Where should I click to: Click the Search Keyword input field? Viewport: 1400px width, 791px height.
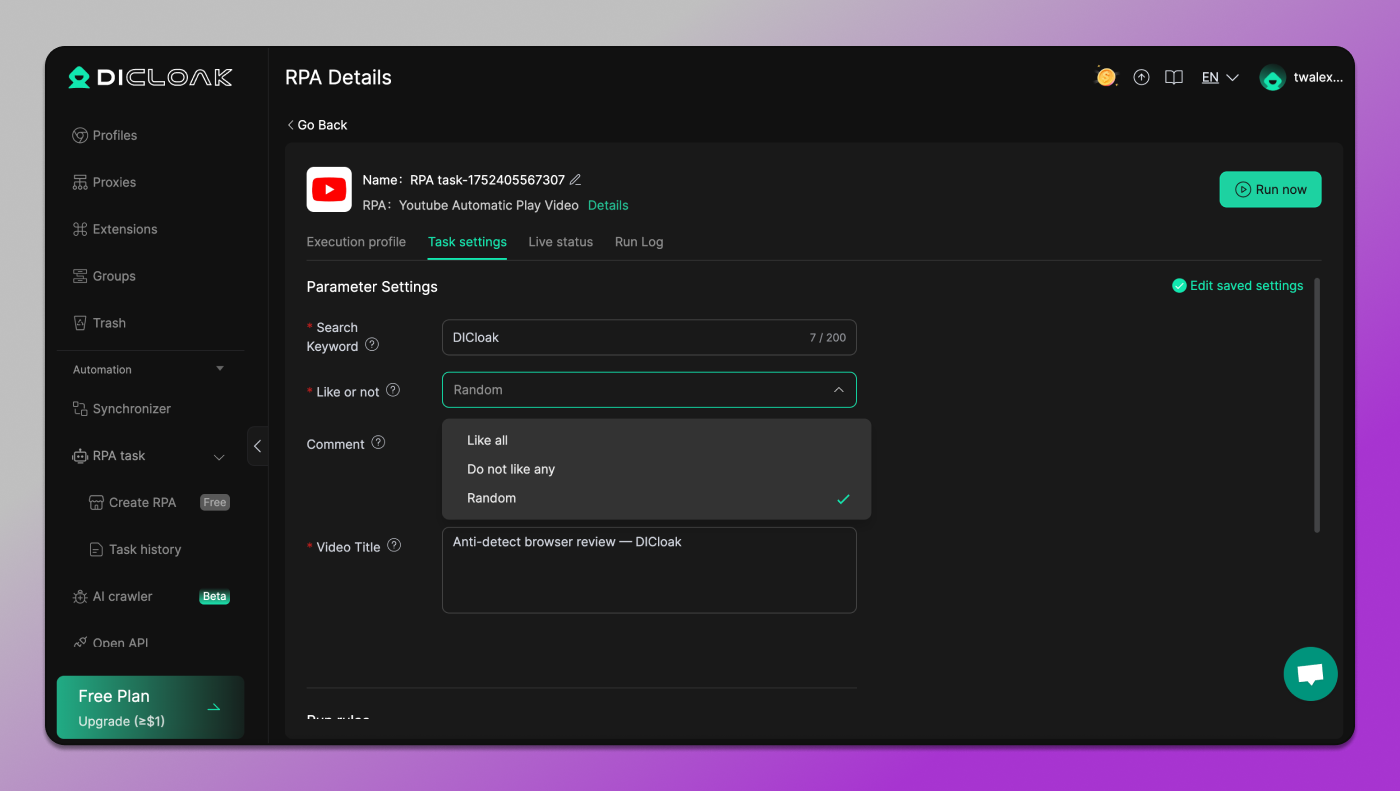coord(649,337)
